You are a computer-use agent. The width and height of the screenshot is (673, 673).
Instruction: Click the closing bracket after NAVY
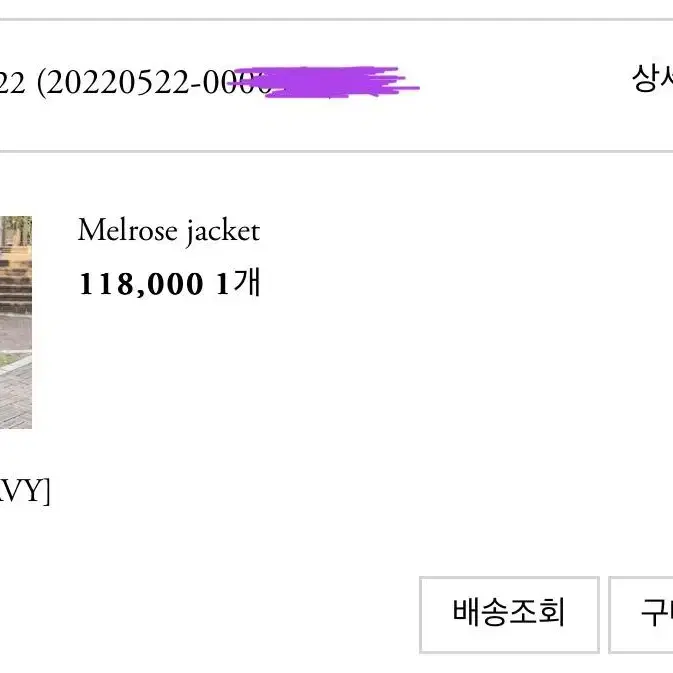click(47, 491)
